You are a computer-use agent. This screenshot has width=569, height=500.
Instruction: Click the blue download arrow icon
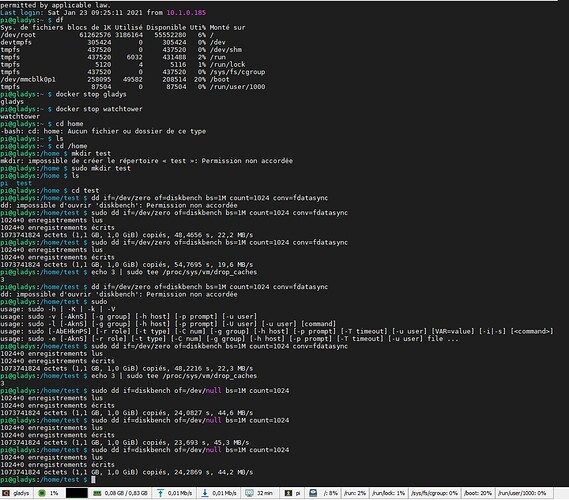[205, 493]
